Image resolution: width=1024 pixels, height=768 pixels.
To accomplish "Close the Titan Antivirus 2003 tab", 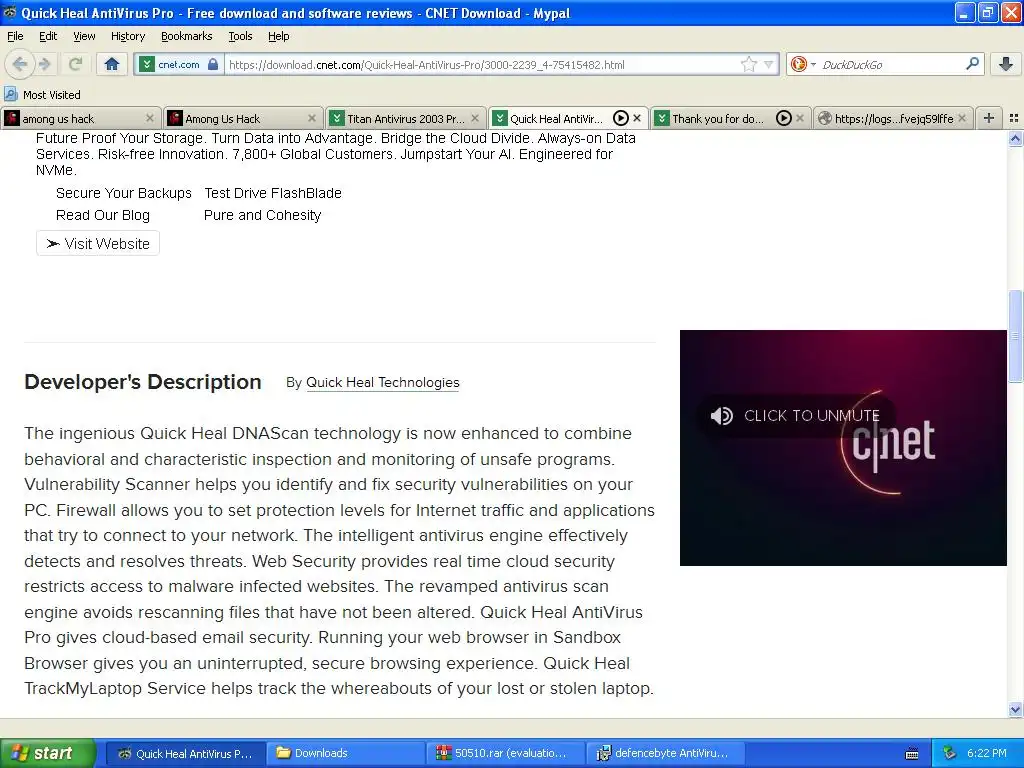I will (475, 118).
